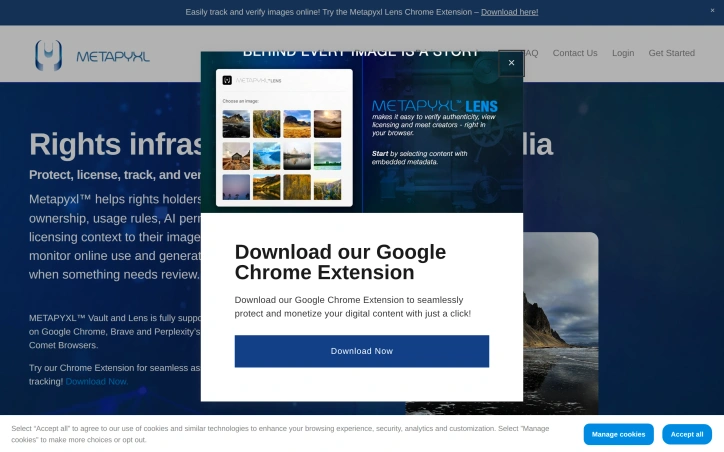Click the cookie consent notice text

point(280,434)
